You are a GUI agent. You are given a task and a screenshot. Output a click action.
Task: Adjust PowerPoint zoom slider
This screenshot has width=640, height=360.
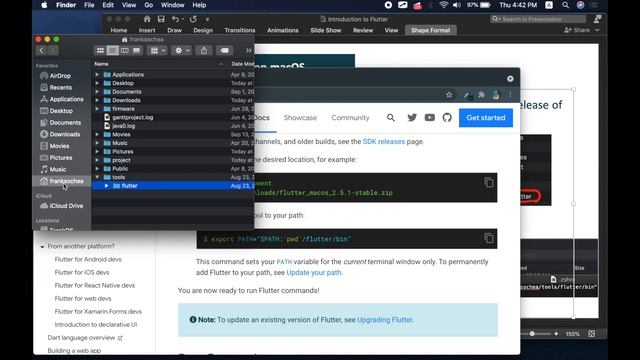532,334
